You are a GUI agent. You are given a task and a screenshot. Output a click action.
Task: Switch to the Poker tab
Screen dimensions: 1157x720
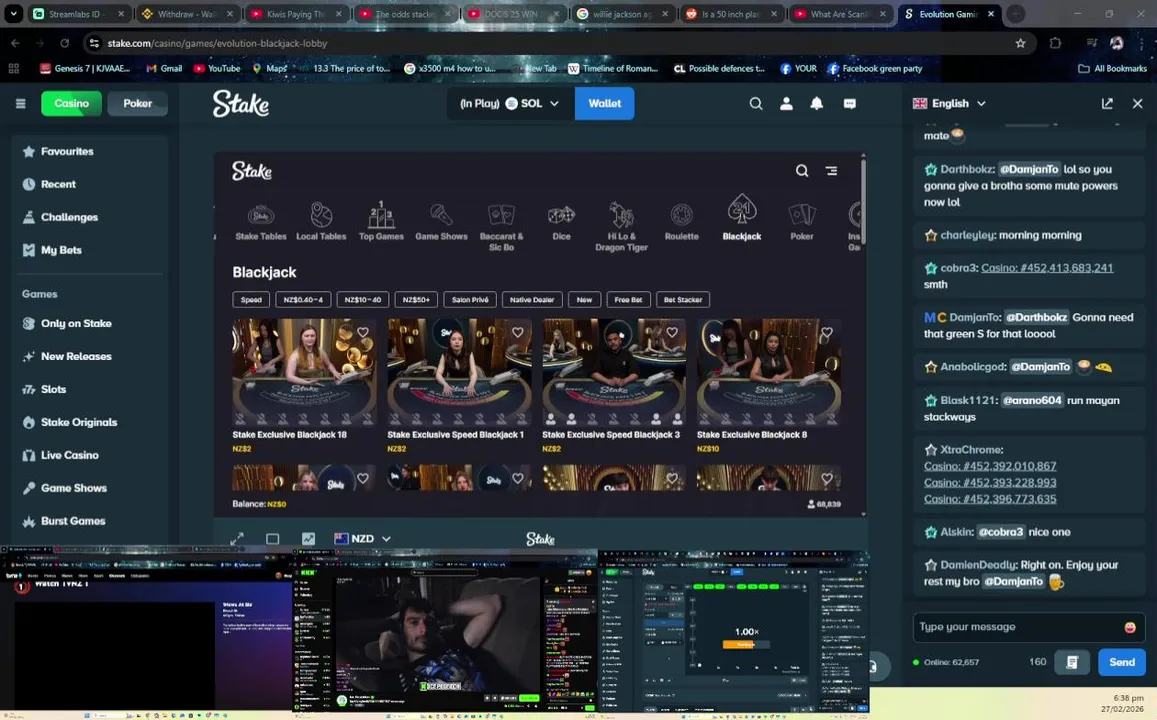pyautogui.click(x=137, y=103)
